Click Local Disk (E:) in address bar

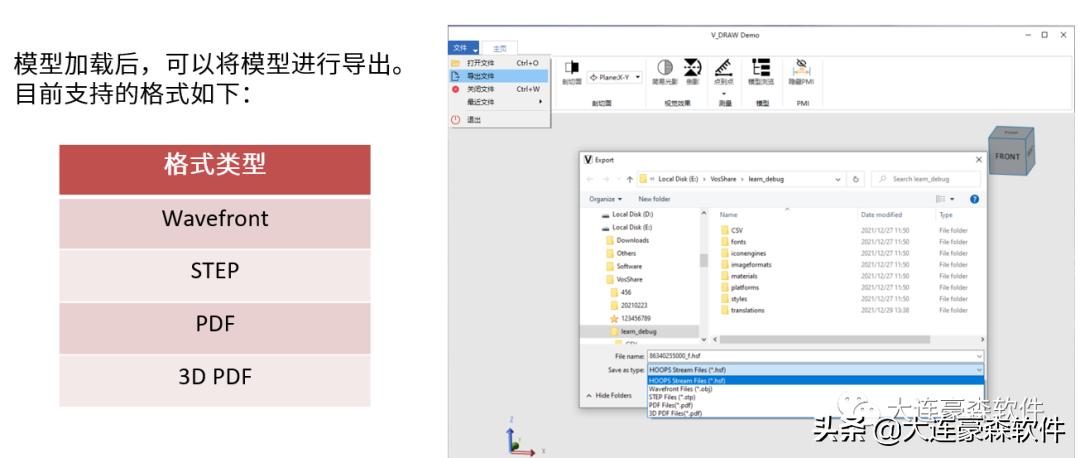678,179
